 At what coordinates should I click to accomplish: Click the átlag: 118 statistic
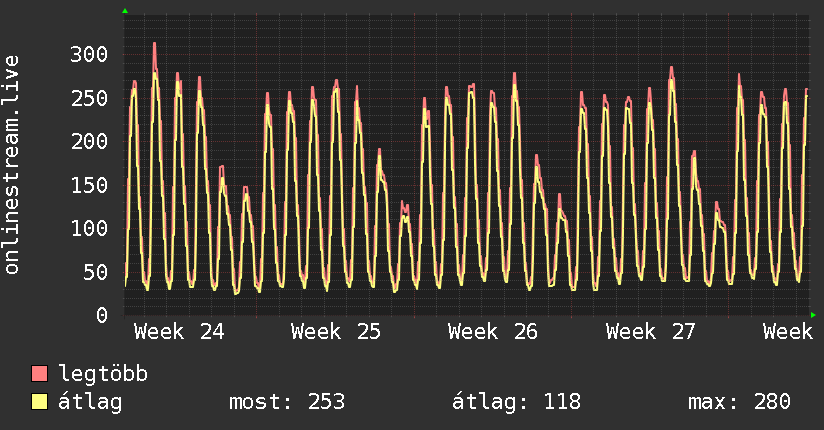[x=517, y=402]
